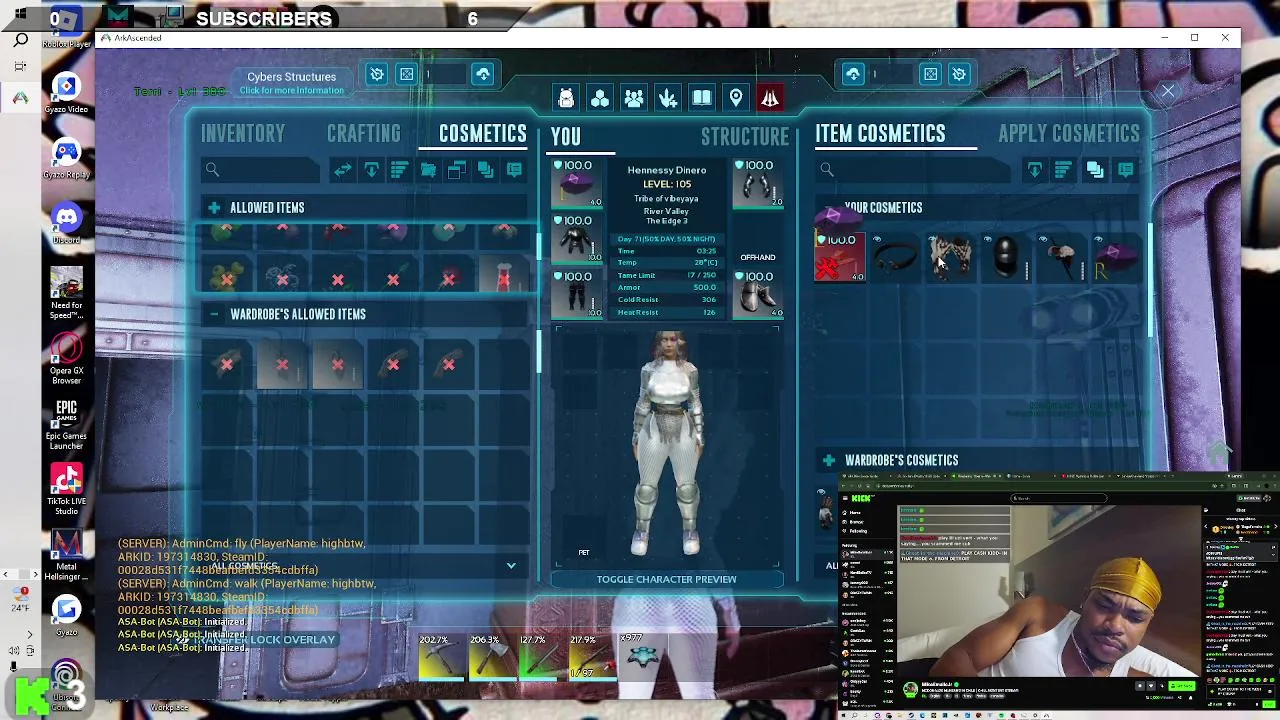The height and width of the screenshot is (720, 1280).
Task: Select the YOU tab
Action: pos(565,136)
